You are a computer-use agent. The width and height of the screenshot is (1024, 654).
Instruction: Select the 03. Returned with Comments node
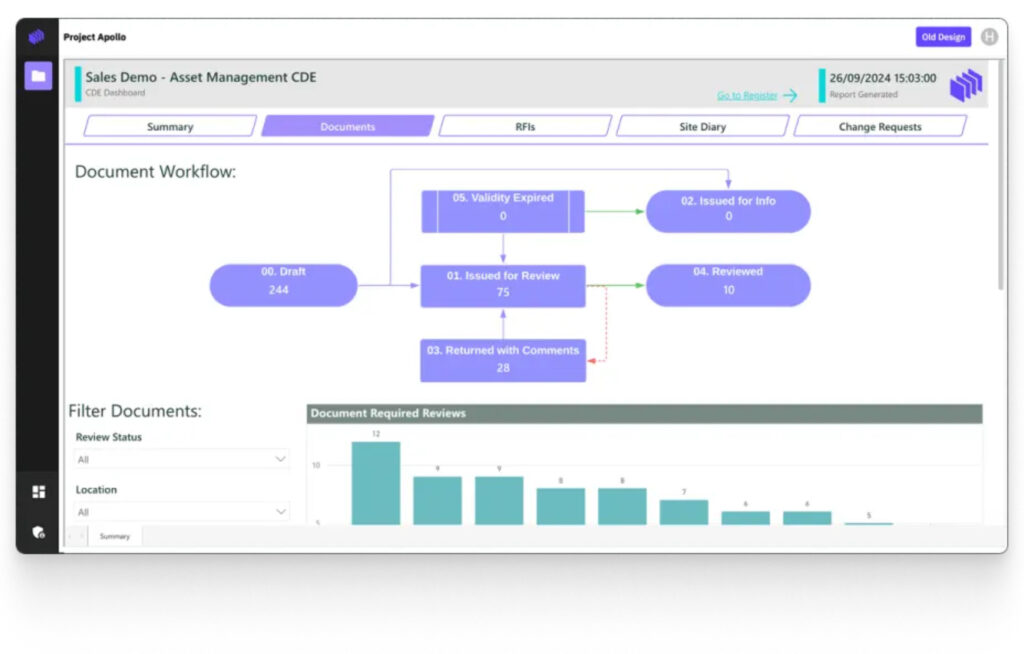click(x=503, y=360)
